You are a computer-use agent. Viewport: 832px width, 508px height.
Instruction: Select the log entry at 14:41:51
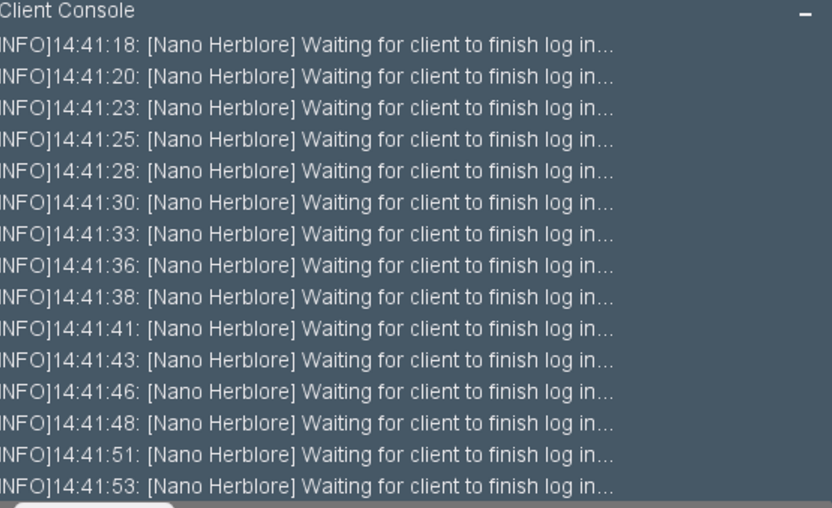pos(307,455)
